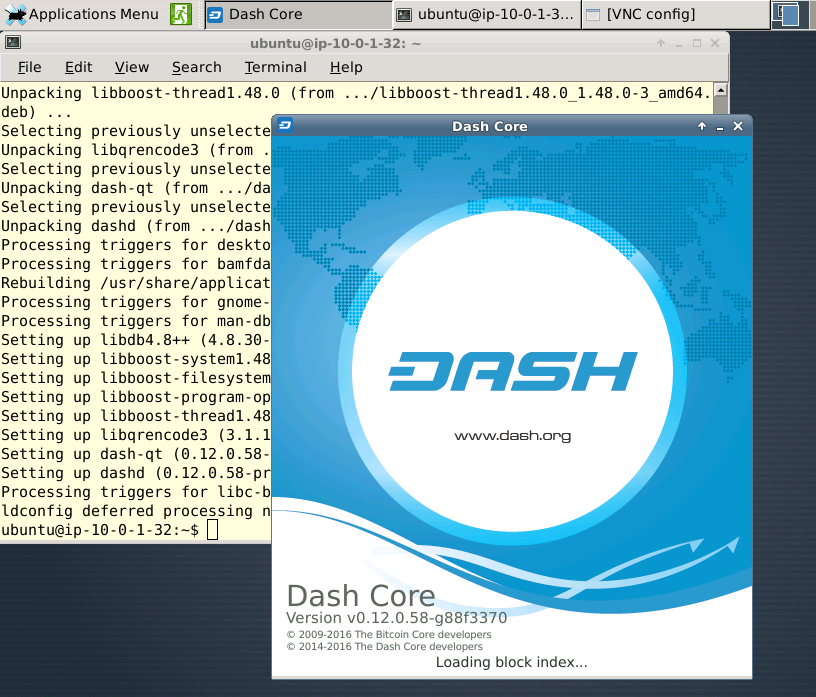816x697 pixels.
Task: Open the terminal Search menu
Action: (197, 67)
